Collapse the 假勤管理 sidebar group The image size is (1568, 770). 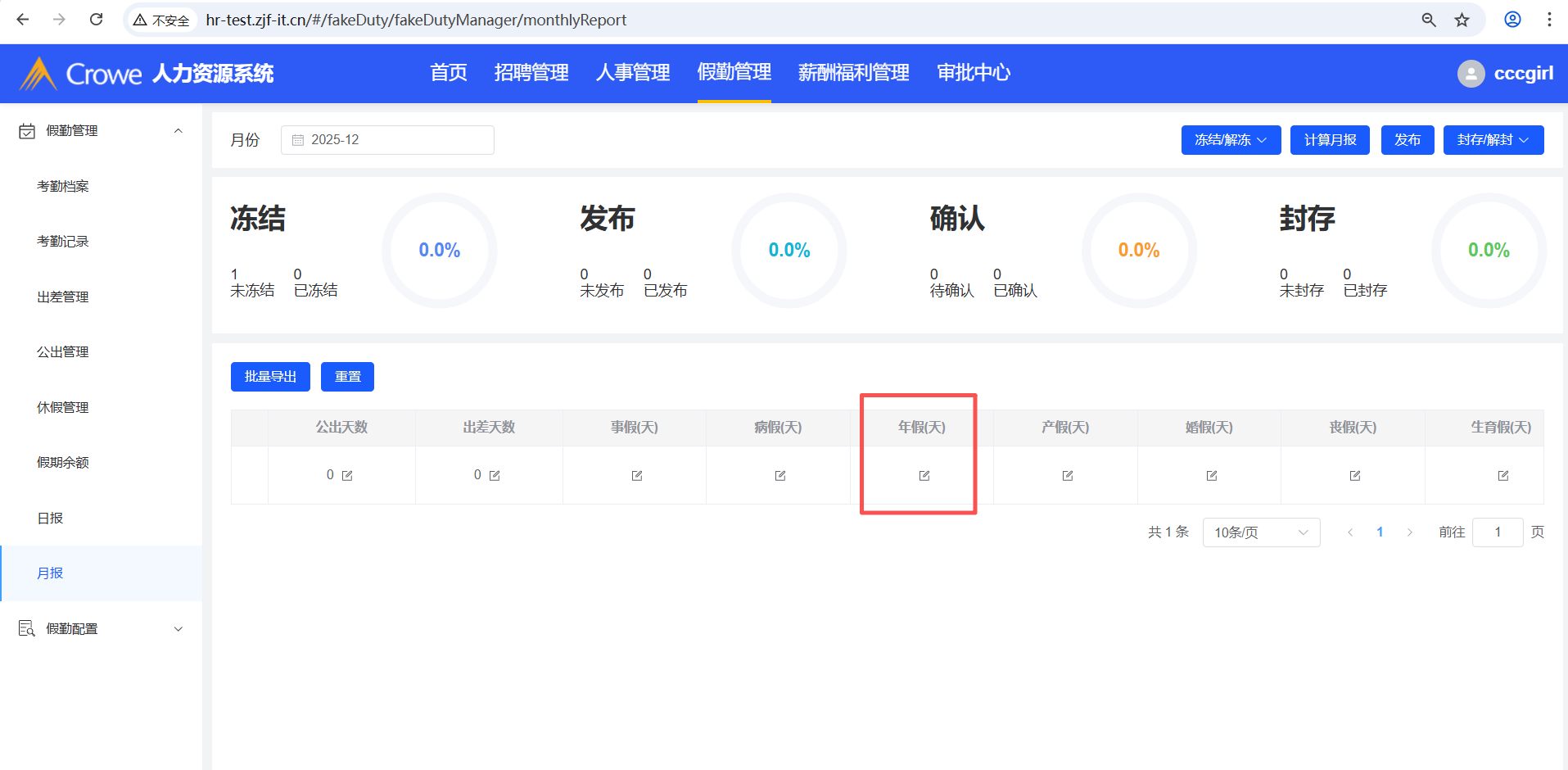coord(178,131)
